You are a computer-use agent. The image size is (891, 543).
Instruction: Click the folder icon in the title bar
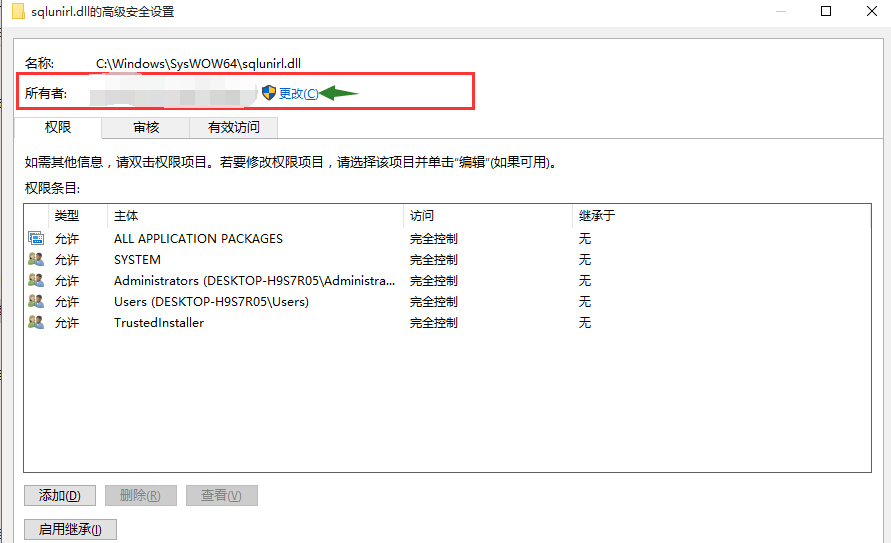click(18, 11)
